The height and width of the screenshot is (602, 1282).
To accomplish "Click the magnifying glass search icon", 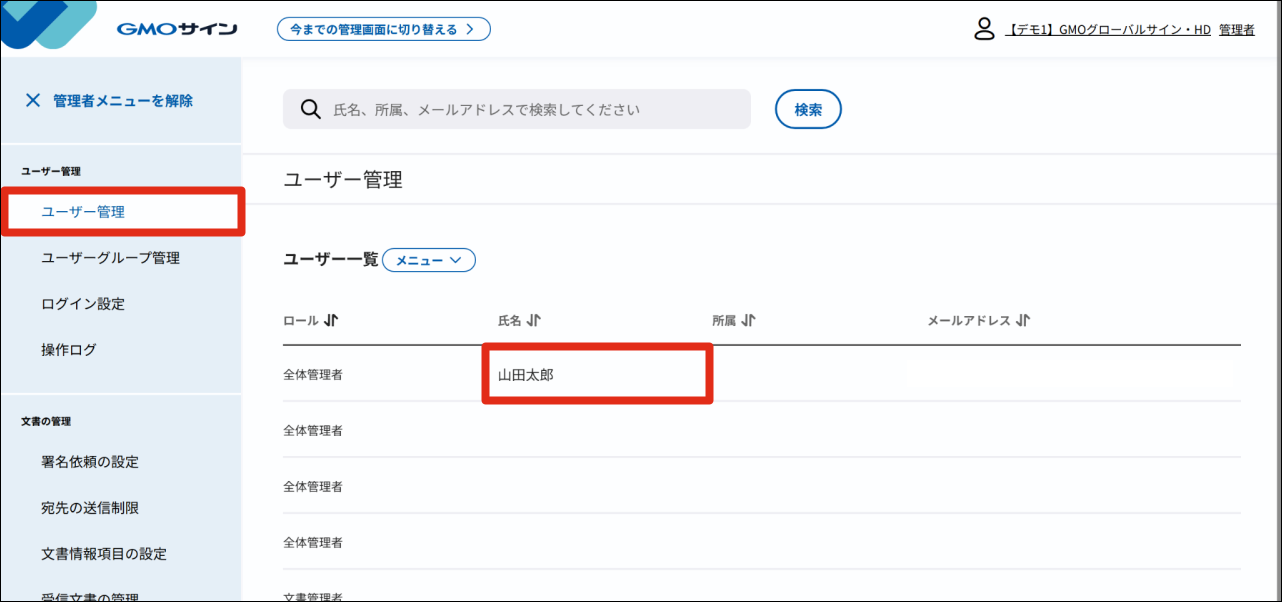I will click(x=310, y=109).
